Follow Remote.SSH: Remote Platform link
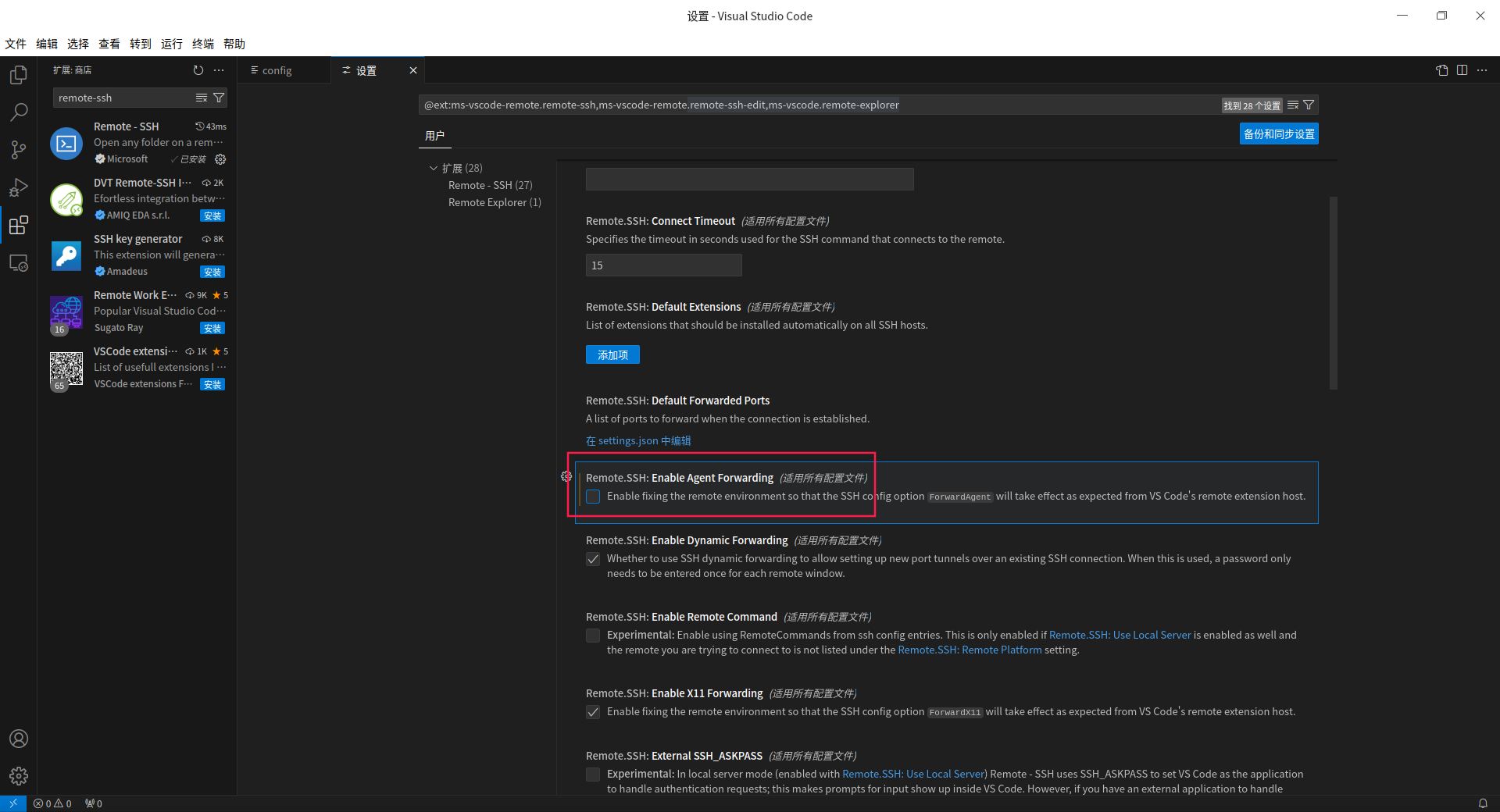 click(x=970, y=650)
